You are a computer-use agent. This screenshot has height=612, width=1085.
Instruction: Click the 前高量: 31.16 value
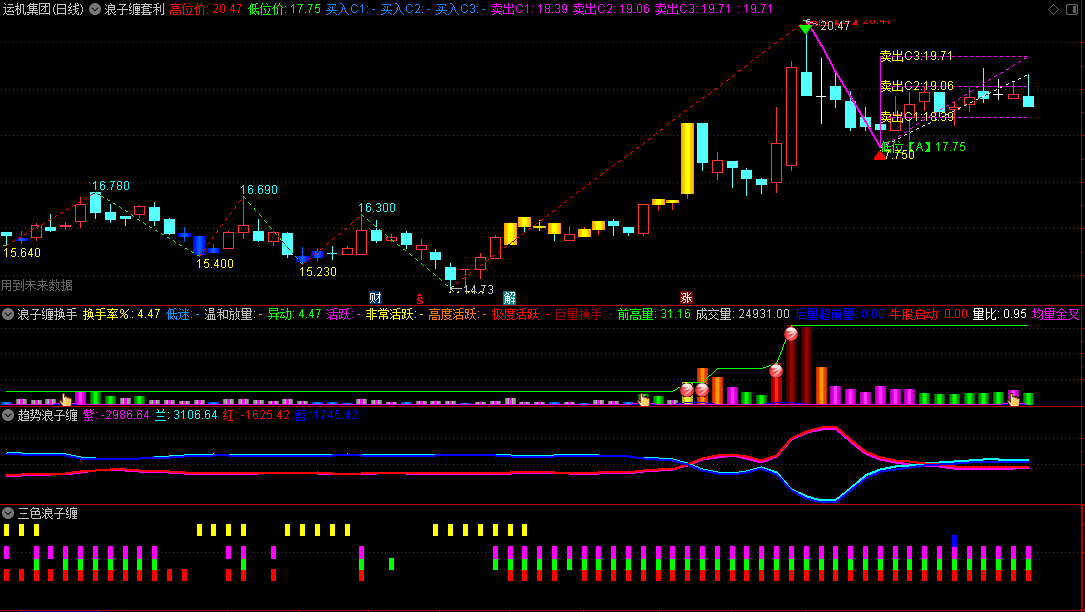click(654, 314)
